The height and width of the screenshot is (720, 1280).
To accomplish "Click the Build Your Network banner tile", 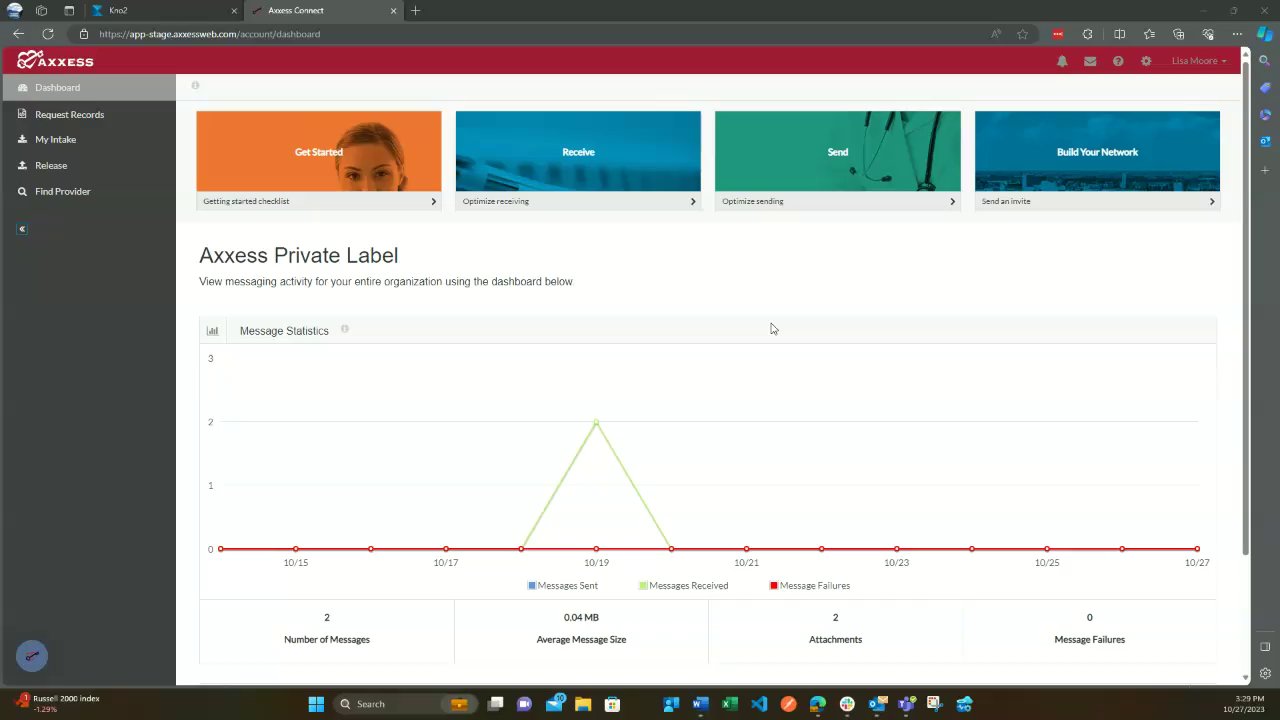I will (1097, 151).
